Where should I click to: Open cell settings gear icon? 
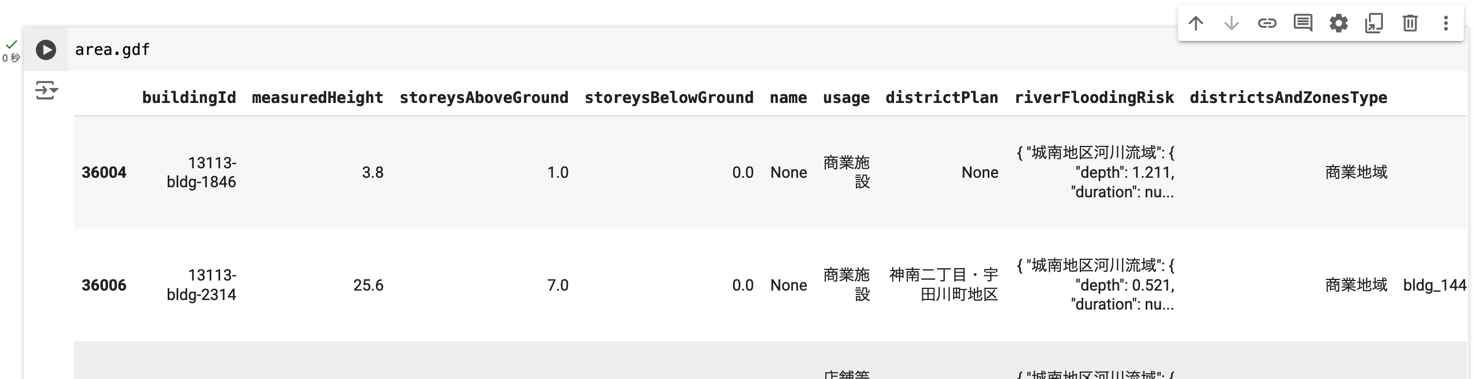1338,23
